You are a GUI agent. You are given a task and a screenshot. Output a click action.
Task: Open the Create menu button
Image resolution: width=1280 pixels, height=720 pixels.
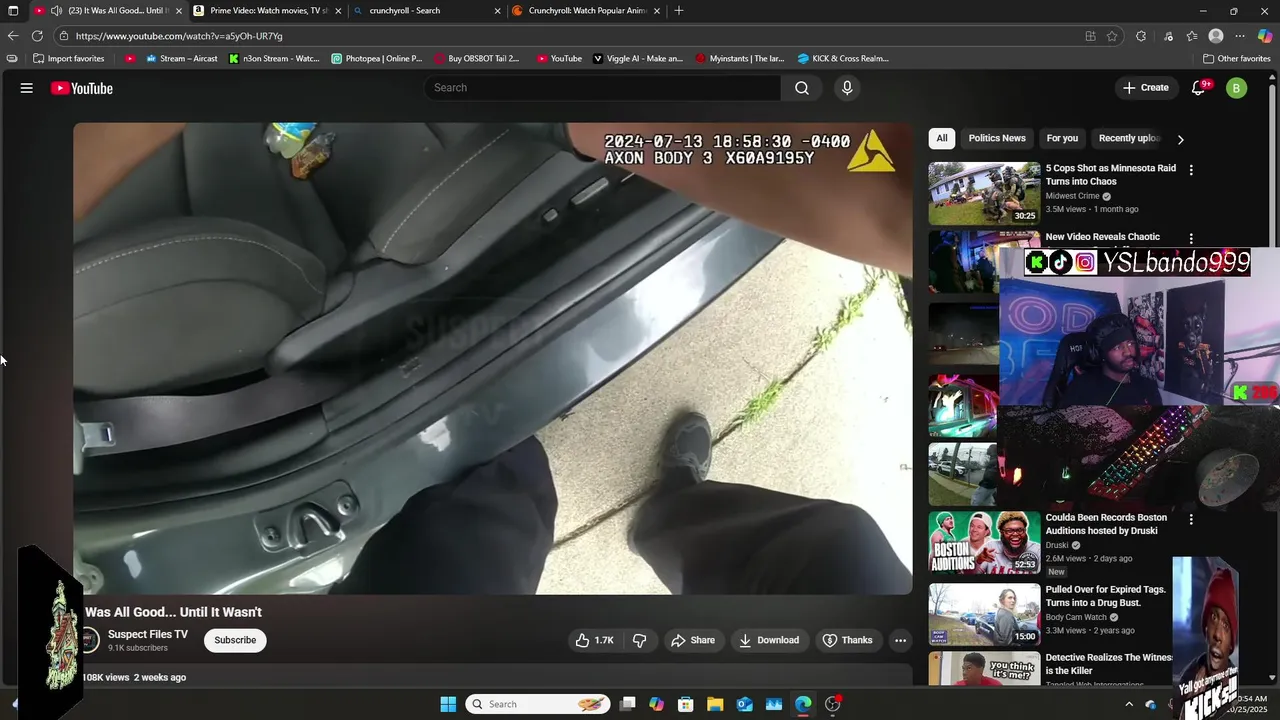[1145, 88]
